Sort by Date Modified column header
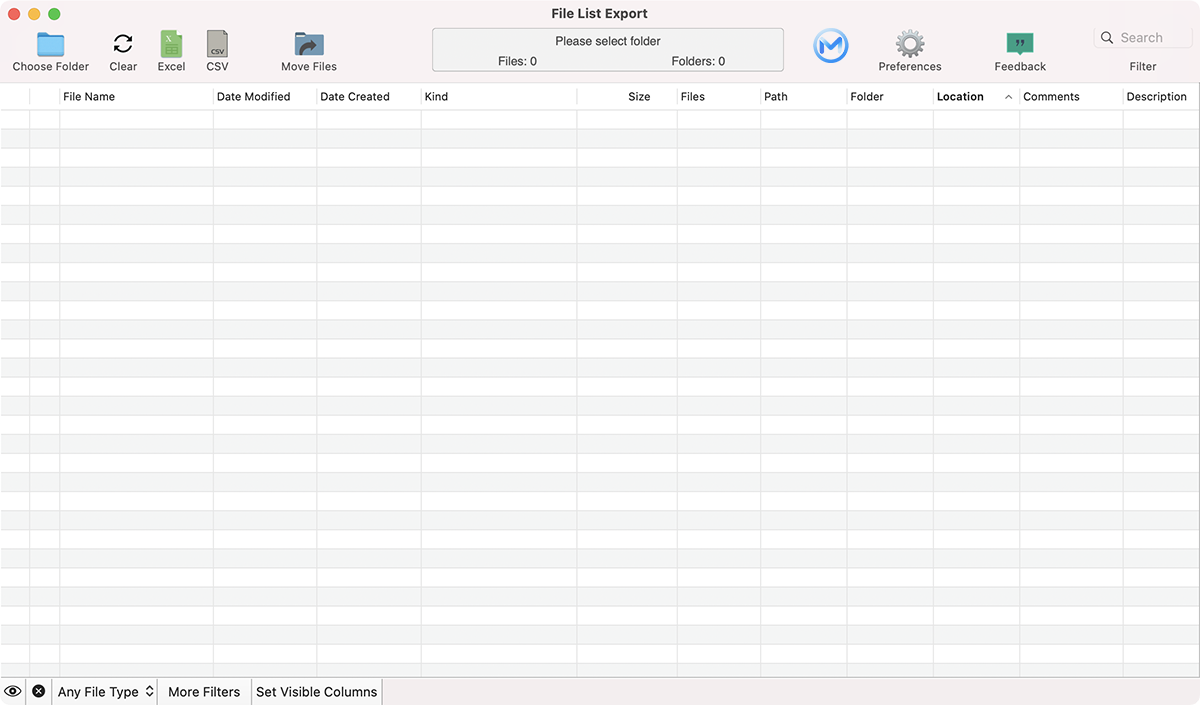1200x705 pixels. [265, 97]
